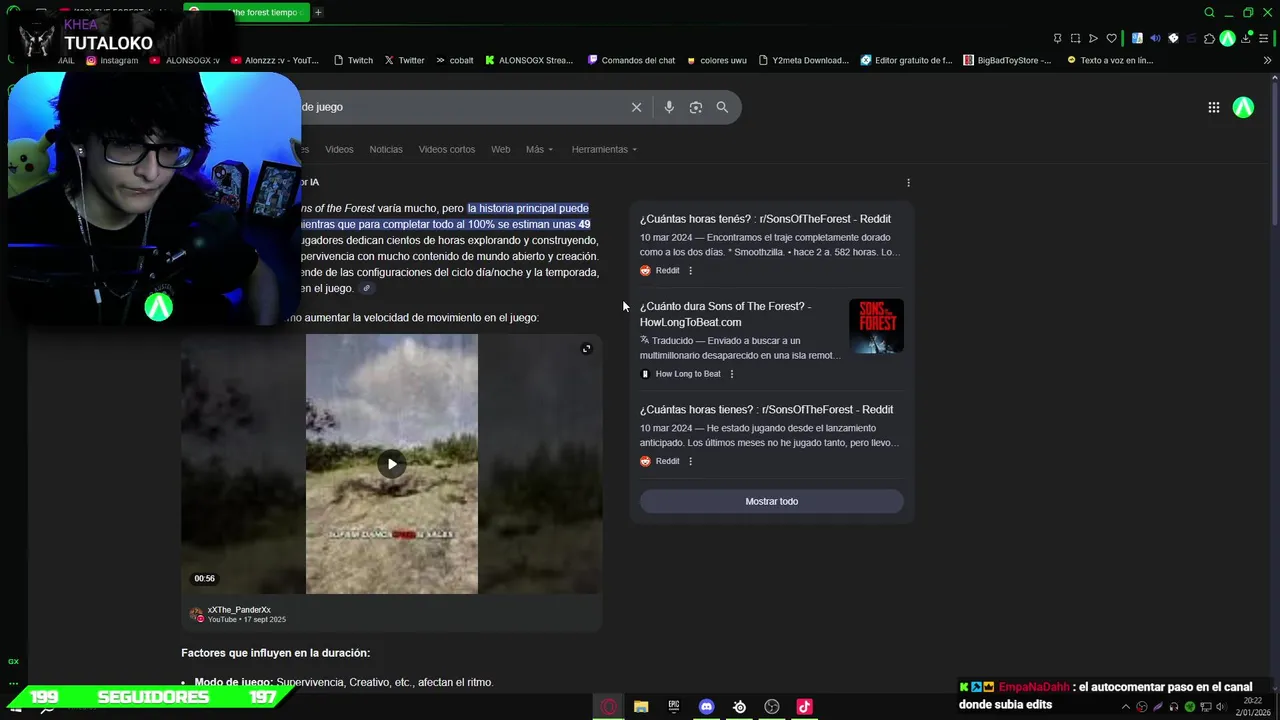This screenshot has width=1280, height=720.
Task: Switch to the Noticias search tab
Action: [x=386, y=149]
